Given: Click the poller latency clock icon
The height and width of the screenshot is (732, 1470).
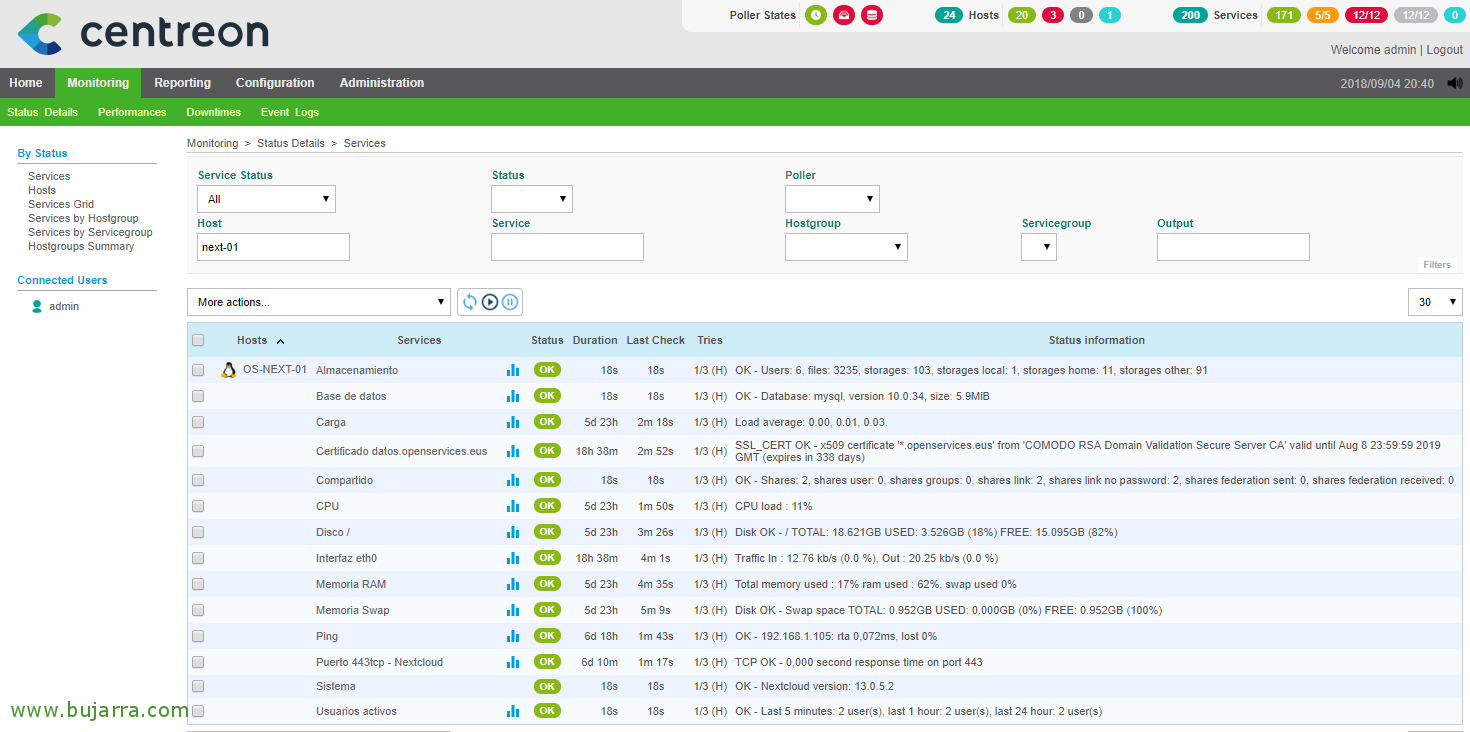Looking at the screenshot, I should pyautogui.click(x=816, y=15).
